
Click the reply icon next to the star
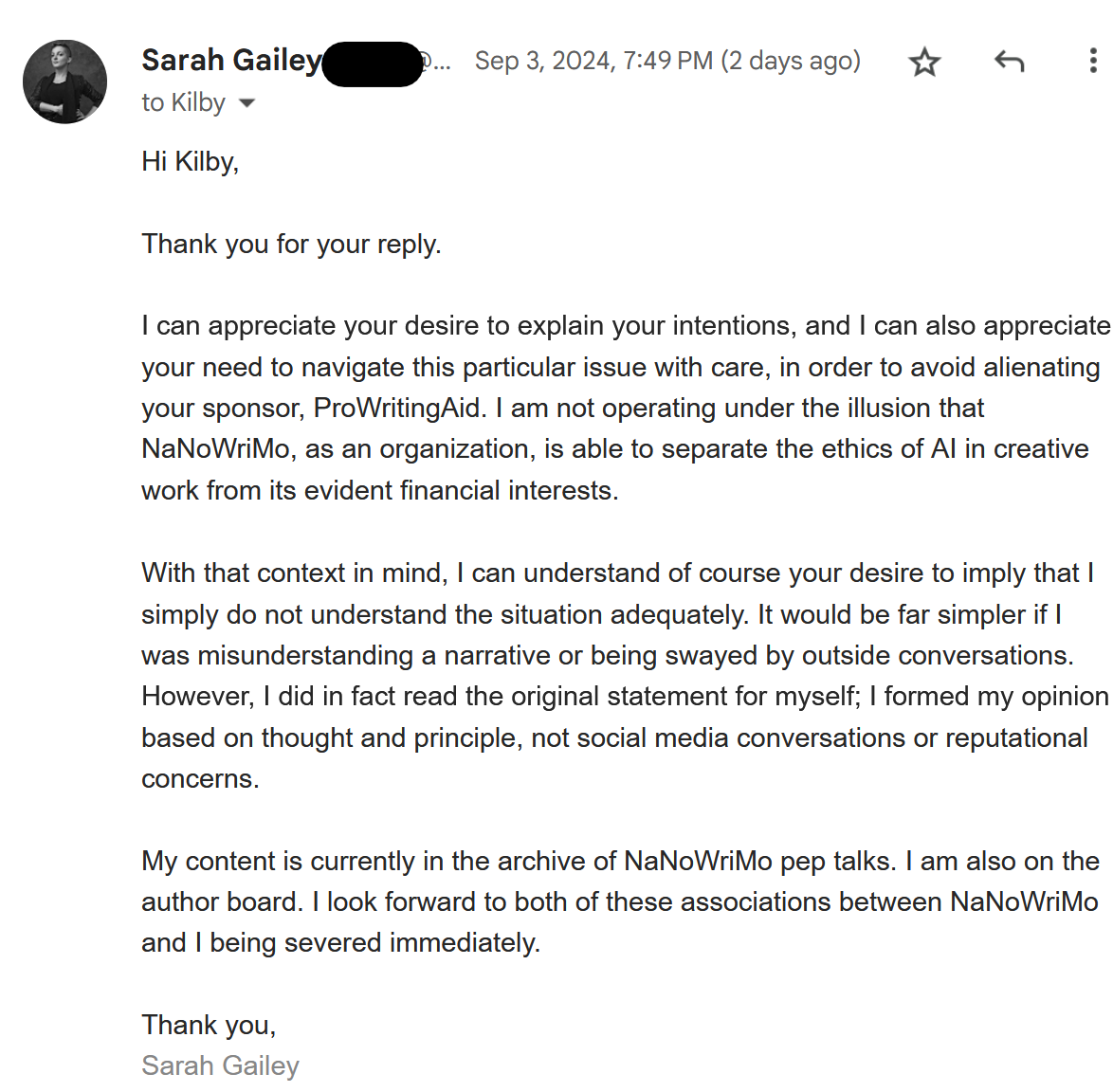pyautogui.click(x=1008, y=61)
